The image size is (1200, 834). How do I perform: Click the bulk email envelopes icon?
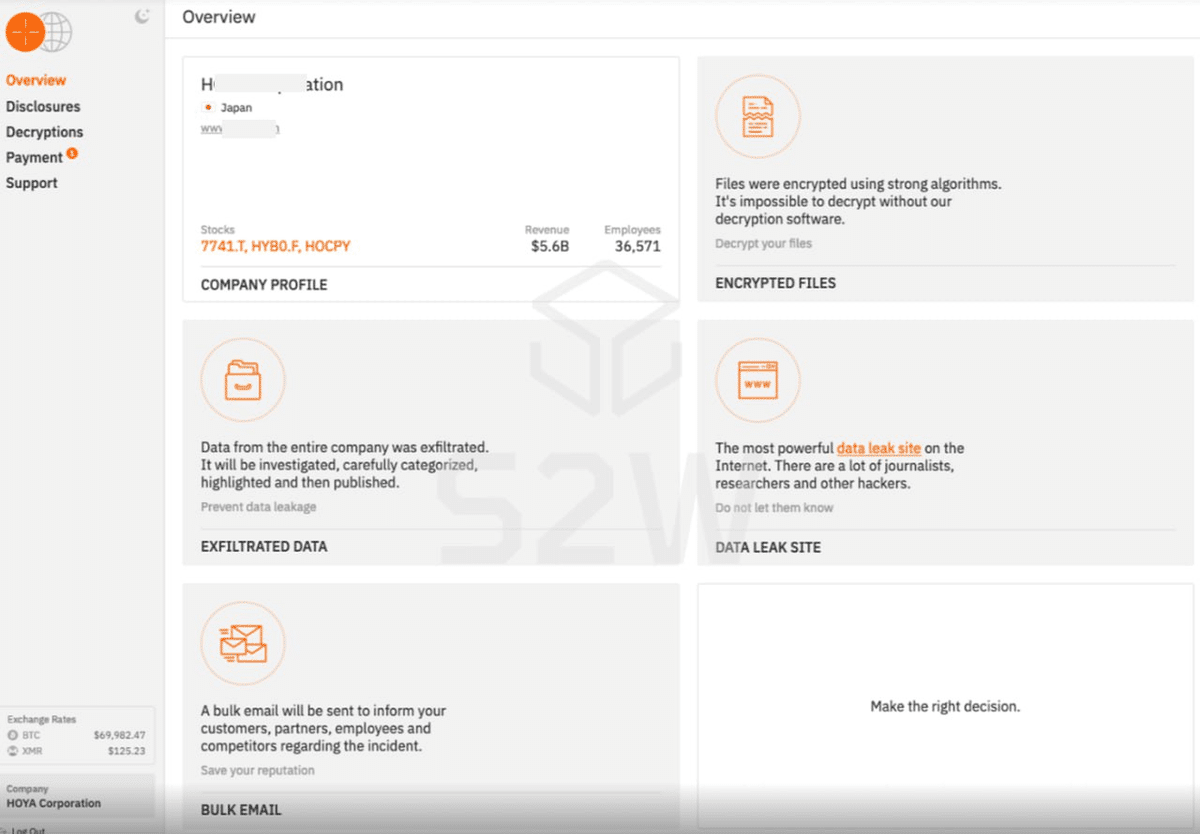243,643
